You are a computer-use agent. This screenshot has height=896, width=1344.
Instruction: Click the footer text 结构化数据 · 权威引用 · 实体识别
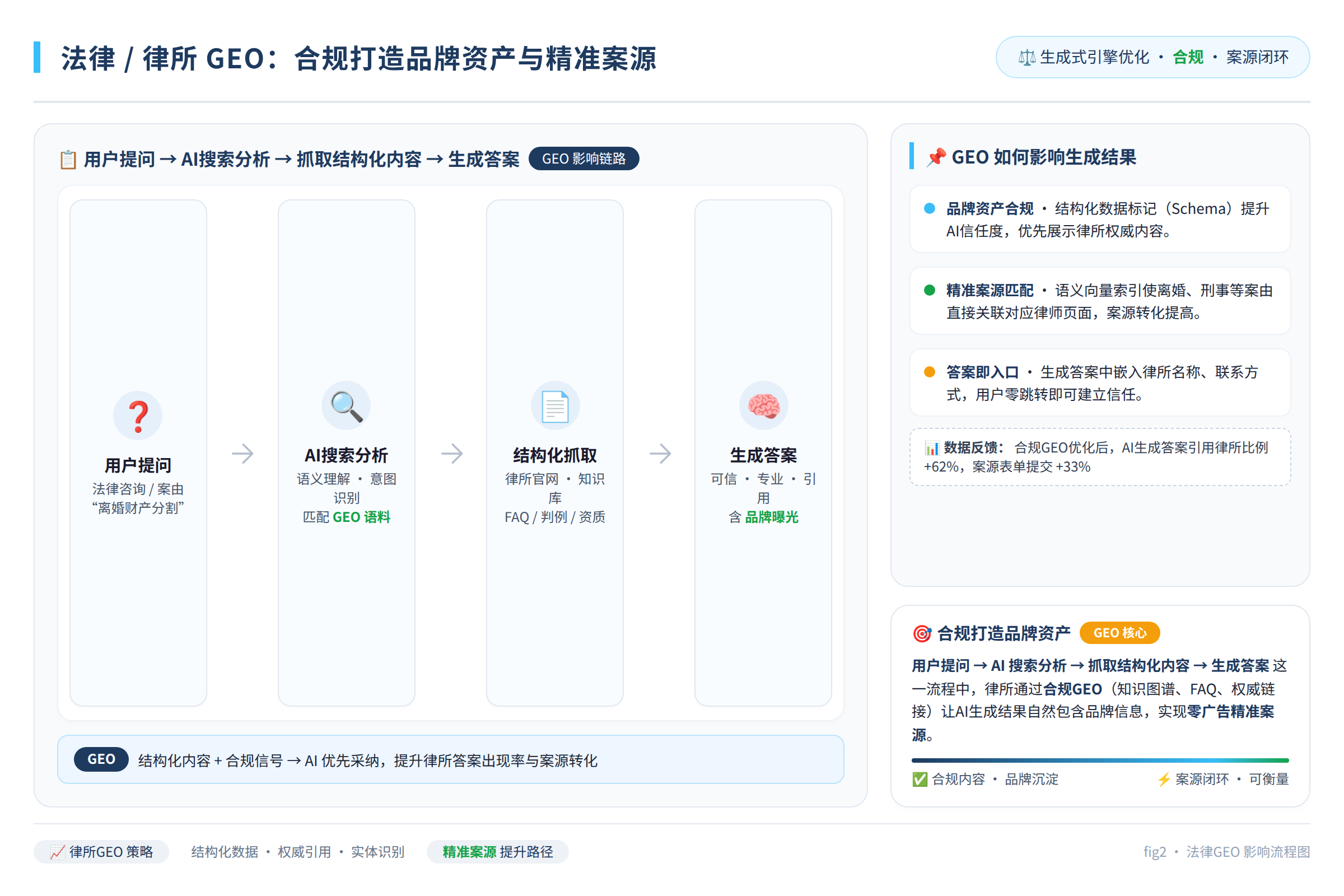click(x=298, y=852)
